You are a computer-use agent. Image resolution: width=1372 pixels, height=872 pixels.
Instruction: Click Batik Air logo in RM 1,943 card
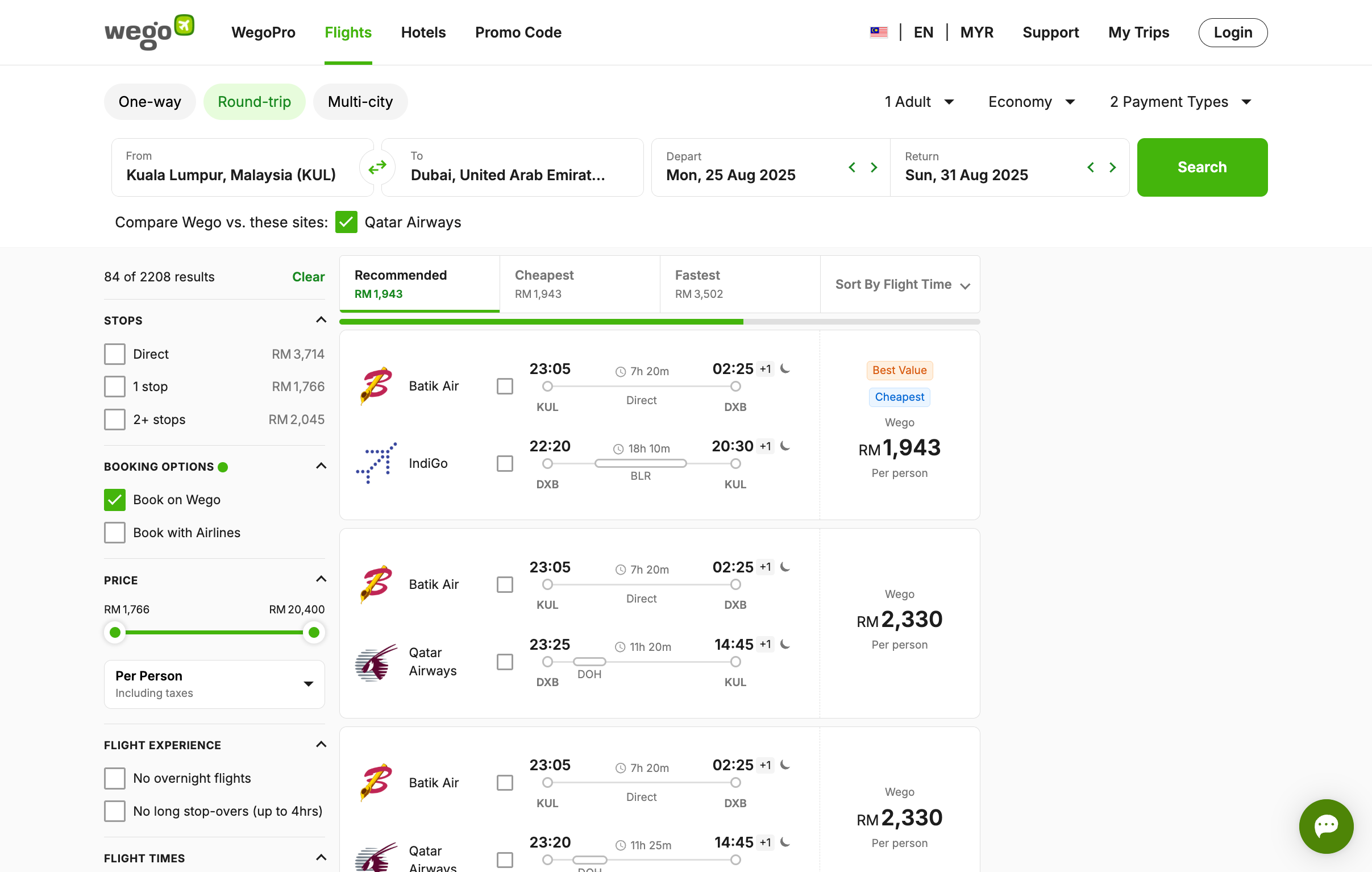(x=376, y=386)
